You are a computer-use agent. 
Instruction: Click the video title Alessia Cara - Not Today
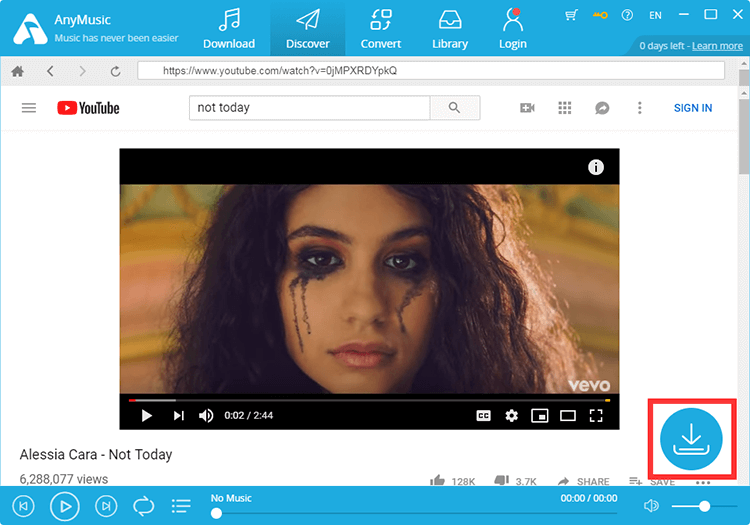[96, 454]
